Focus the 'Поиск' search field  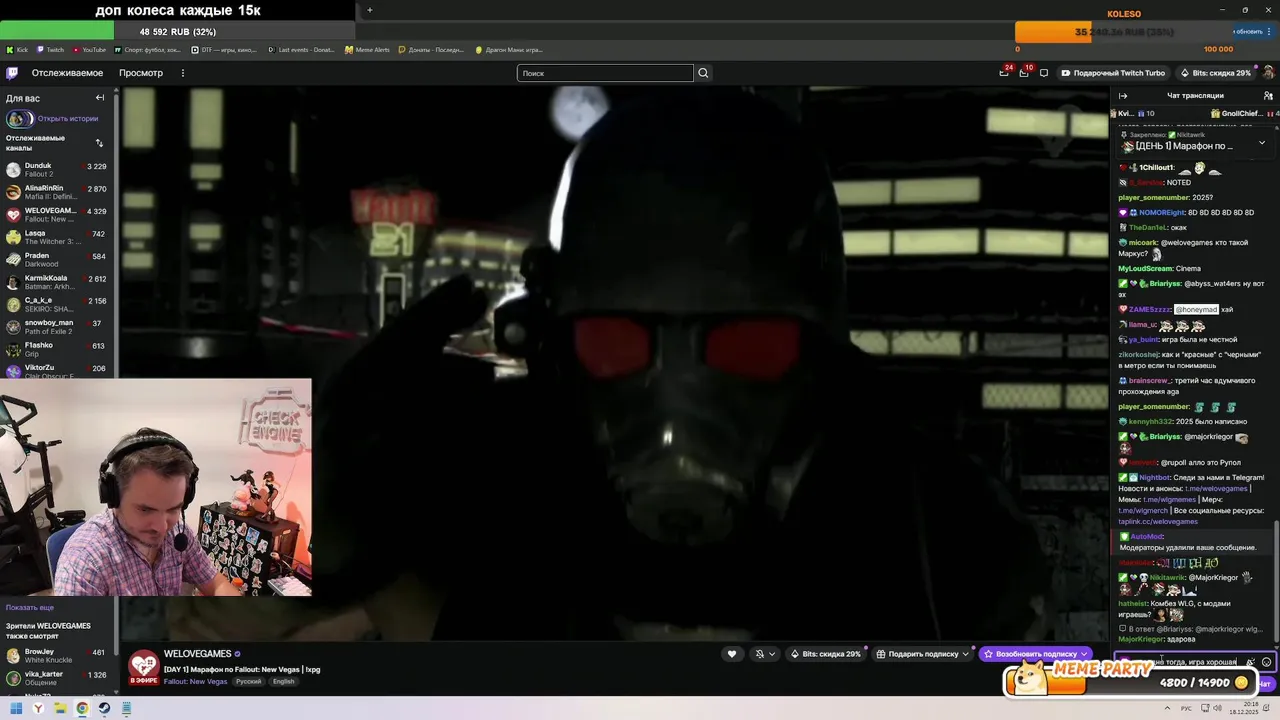pos(605,73)
